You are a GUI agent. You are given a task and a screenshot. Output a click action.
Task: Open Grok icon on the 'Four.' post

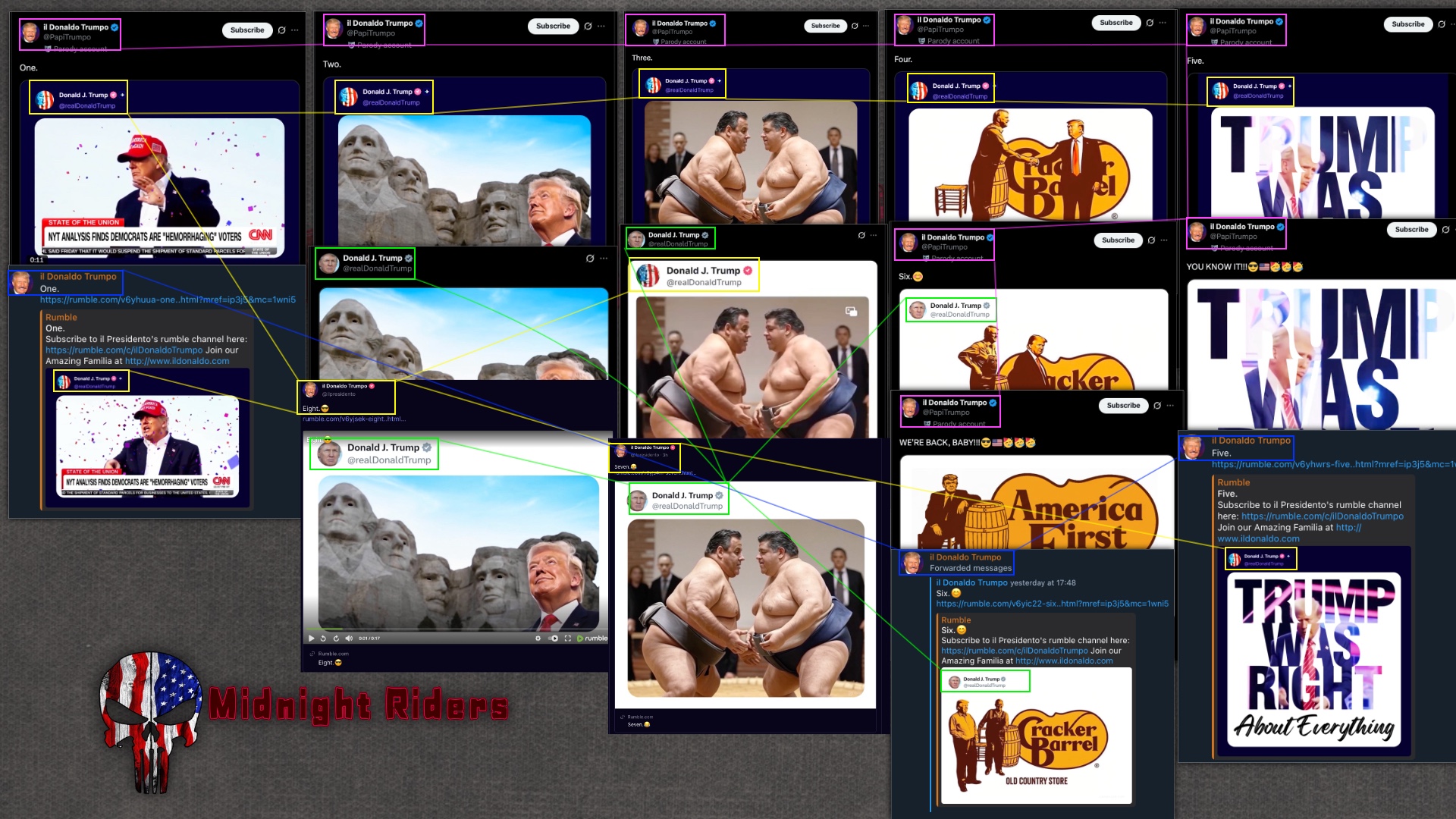click(1150, 23)
